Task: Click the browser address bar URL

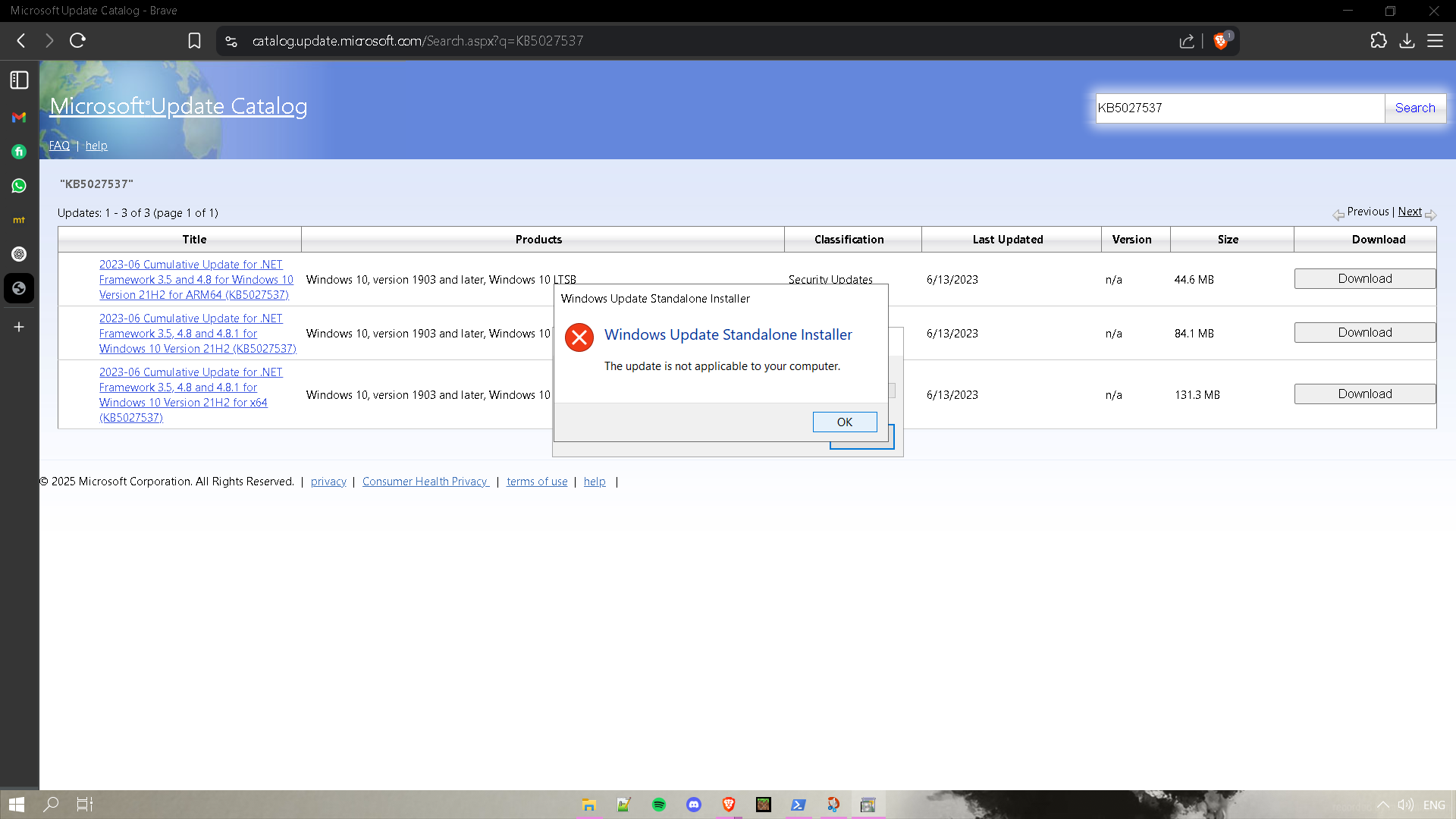Action: click(418, 41)
